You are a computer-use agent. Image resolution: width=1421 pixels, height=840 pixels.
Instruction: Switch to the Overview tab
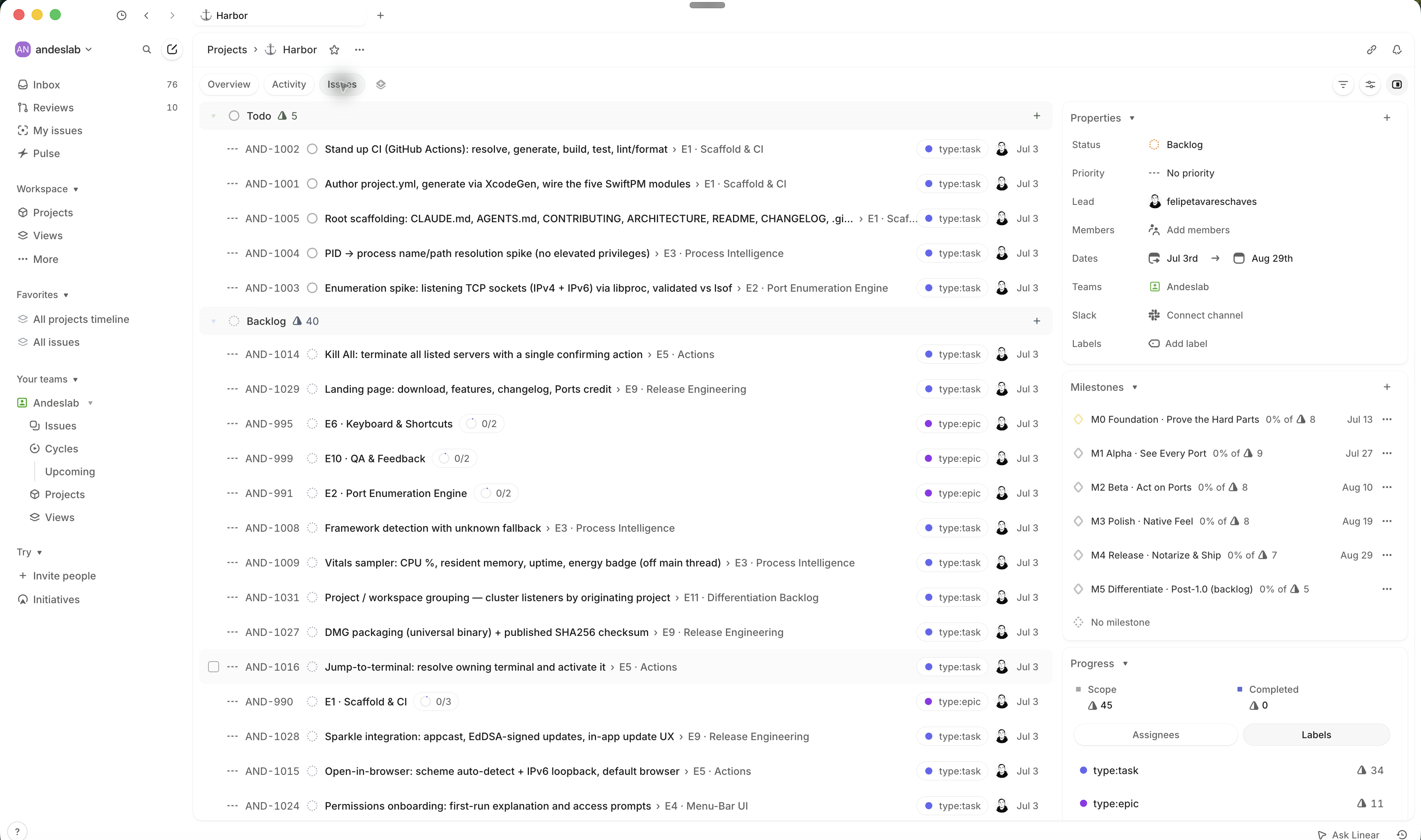tap(229, 84)
